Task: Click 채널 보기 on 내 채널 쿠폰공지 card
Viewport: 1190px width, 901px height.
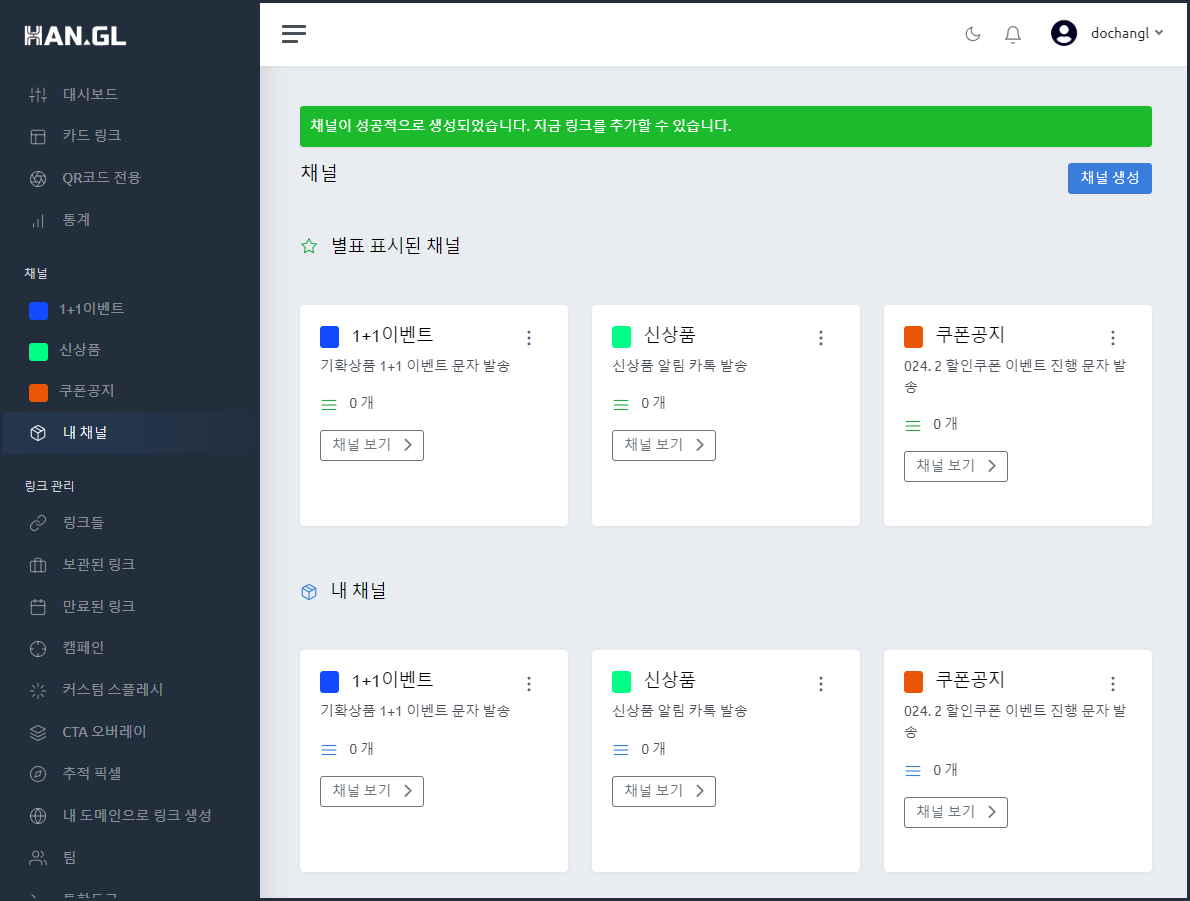Action: [955, 812]
